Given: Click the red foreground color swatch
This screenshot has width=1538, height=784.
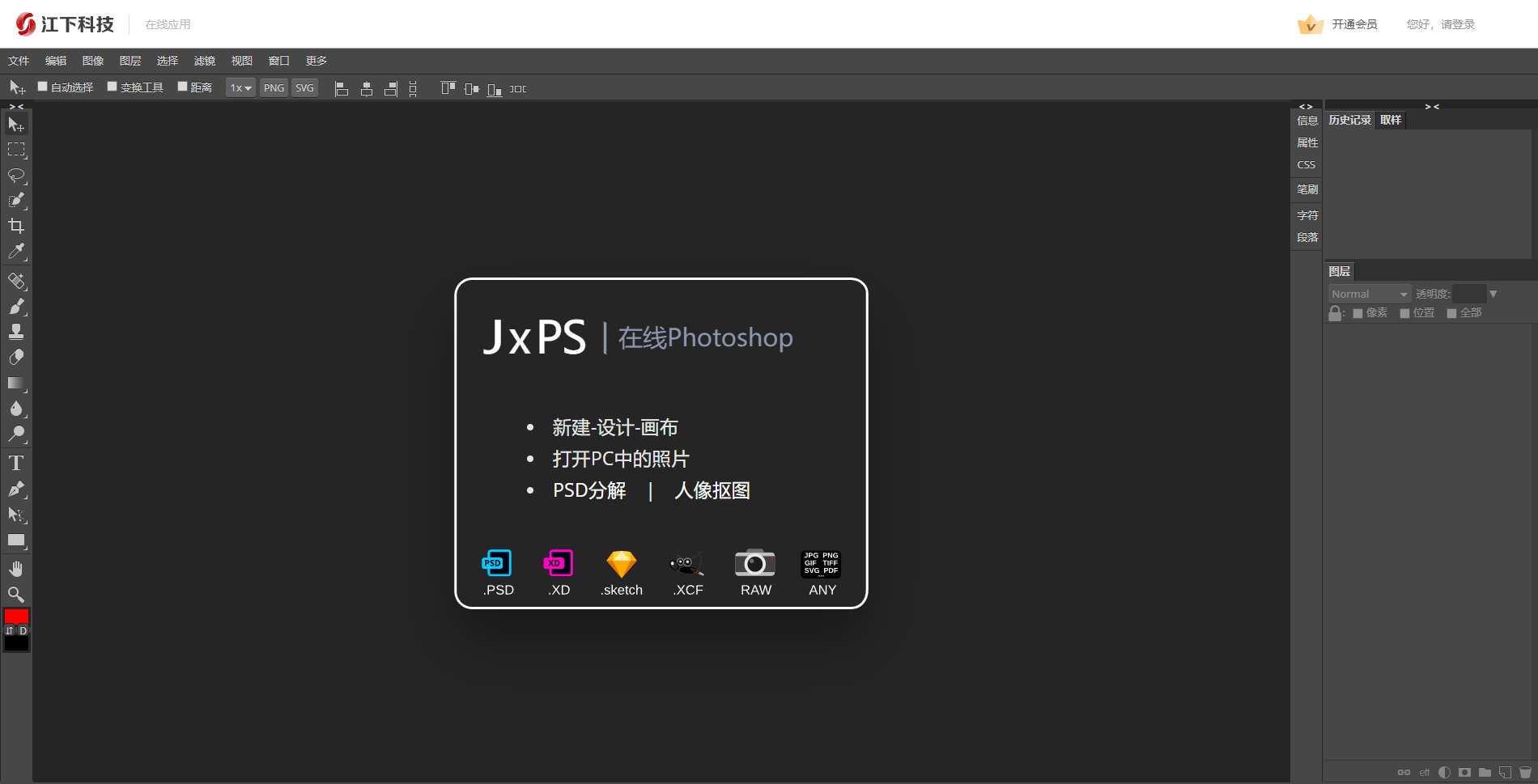Looking at the screenshot, I should 16,617.
